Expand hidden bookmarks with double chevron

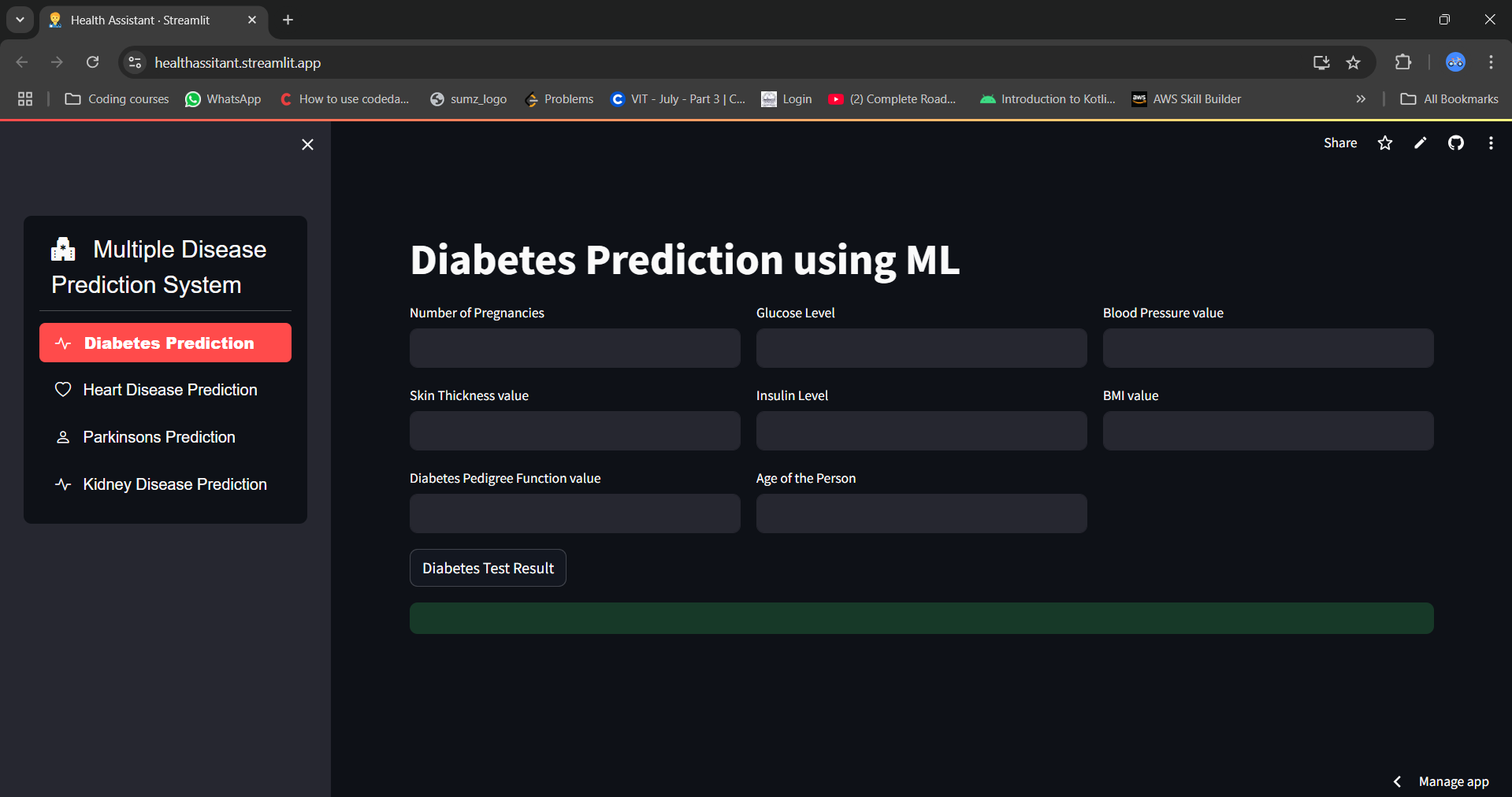pos(1360,98)
